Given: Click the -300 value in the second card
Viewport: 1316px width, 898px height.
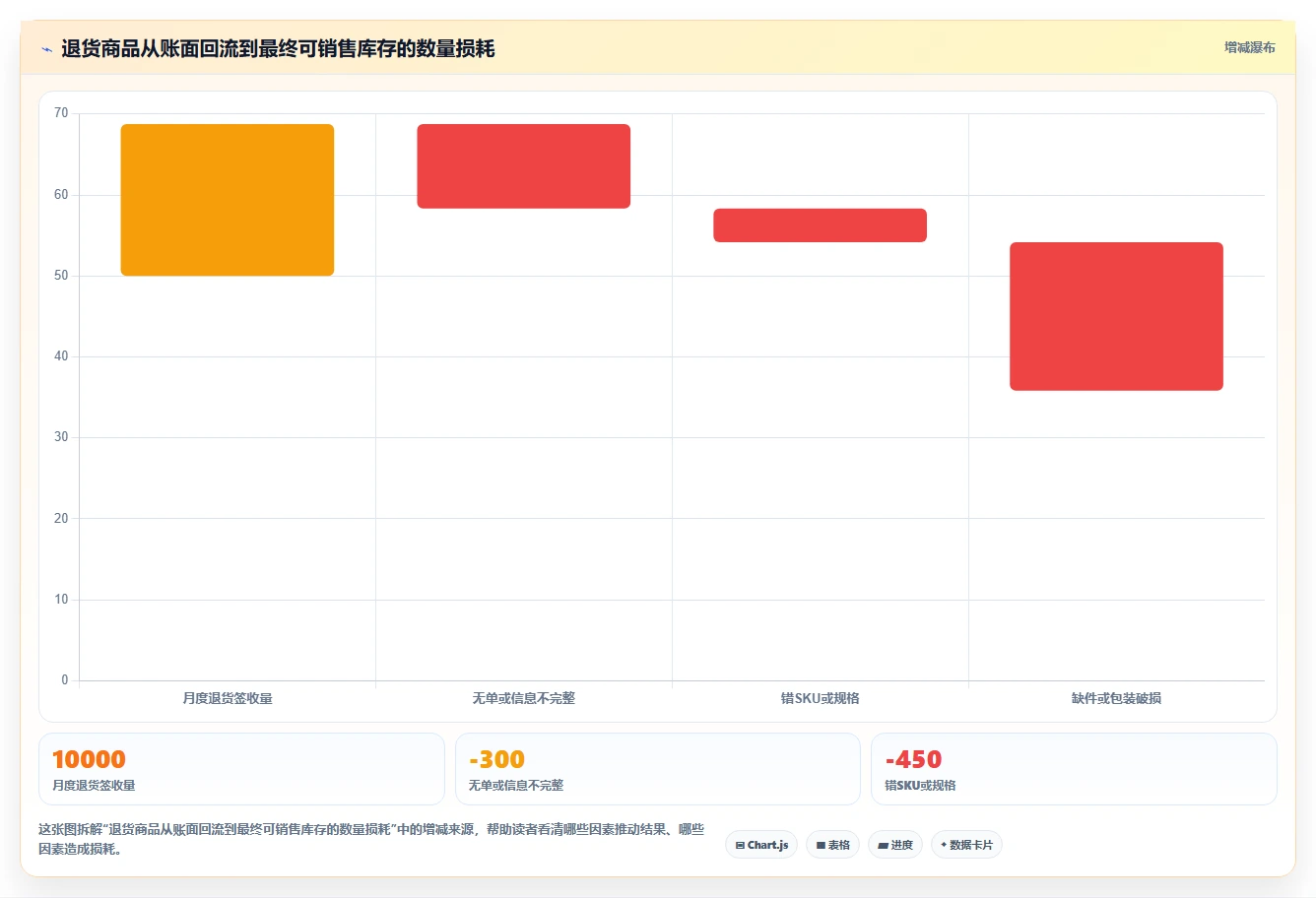Looking at the screenshot, I should coord(496,759).
